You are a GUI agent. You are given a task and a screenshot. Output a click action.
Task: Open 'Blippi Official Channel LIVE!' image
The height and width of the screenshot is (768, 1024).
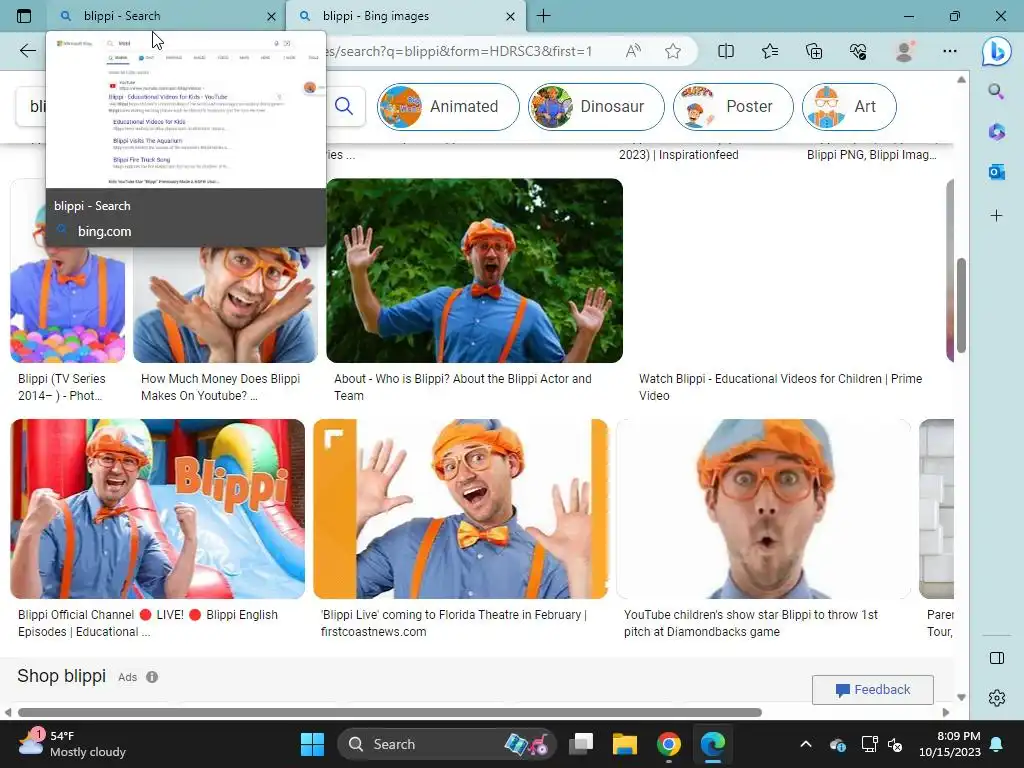click(x=157, y=509)
